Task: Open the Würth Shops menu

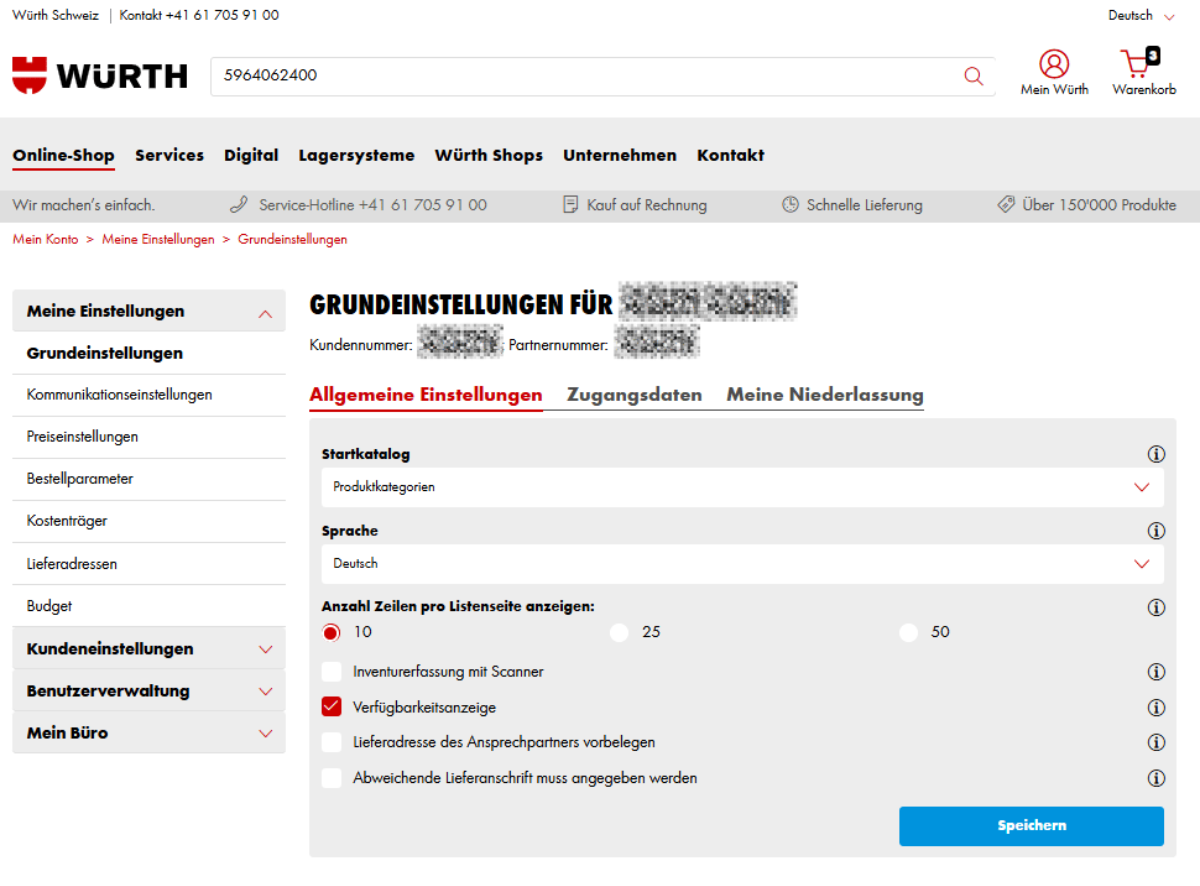Action: click(x=489, y=155)
